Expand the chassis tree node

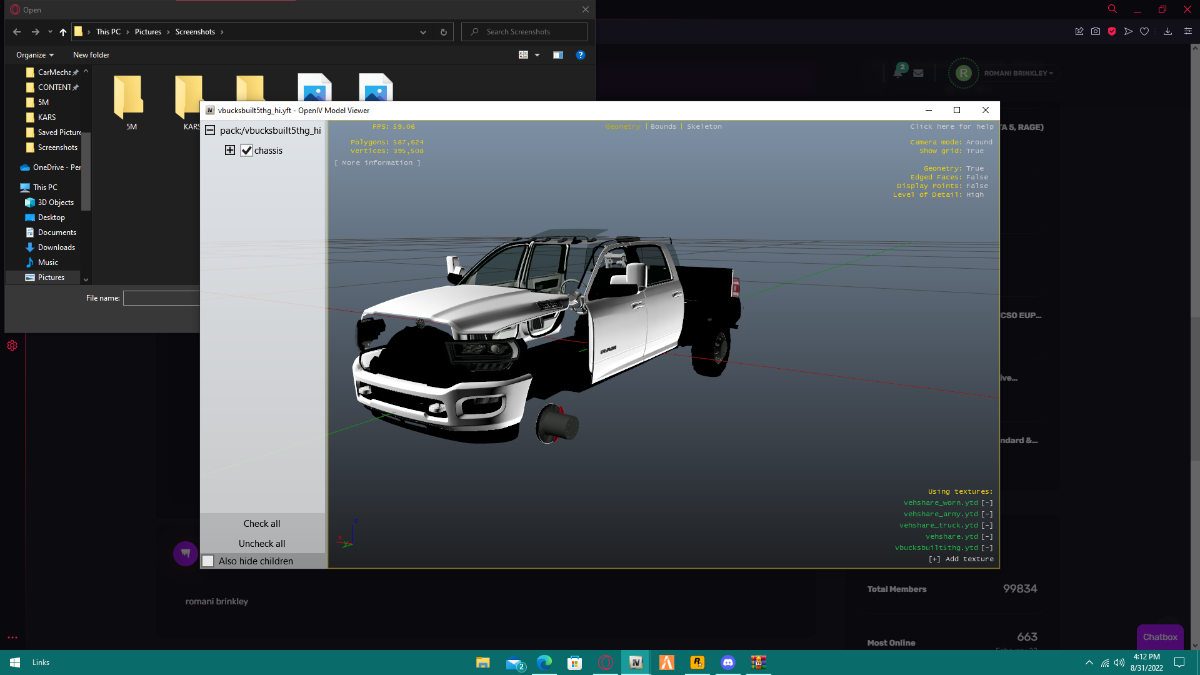tap(230, 151)
